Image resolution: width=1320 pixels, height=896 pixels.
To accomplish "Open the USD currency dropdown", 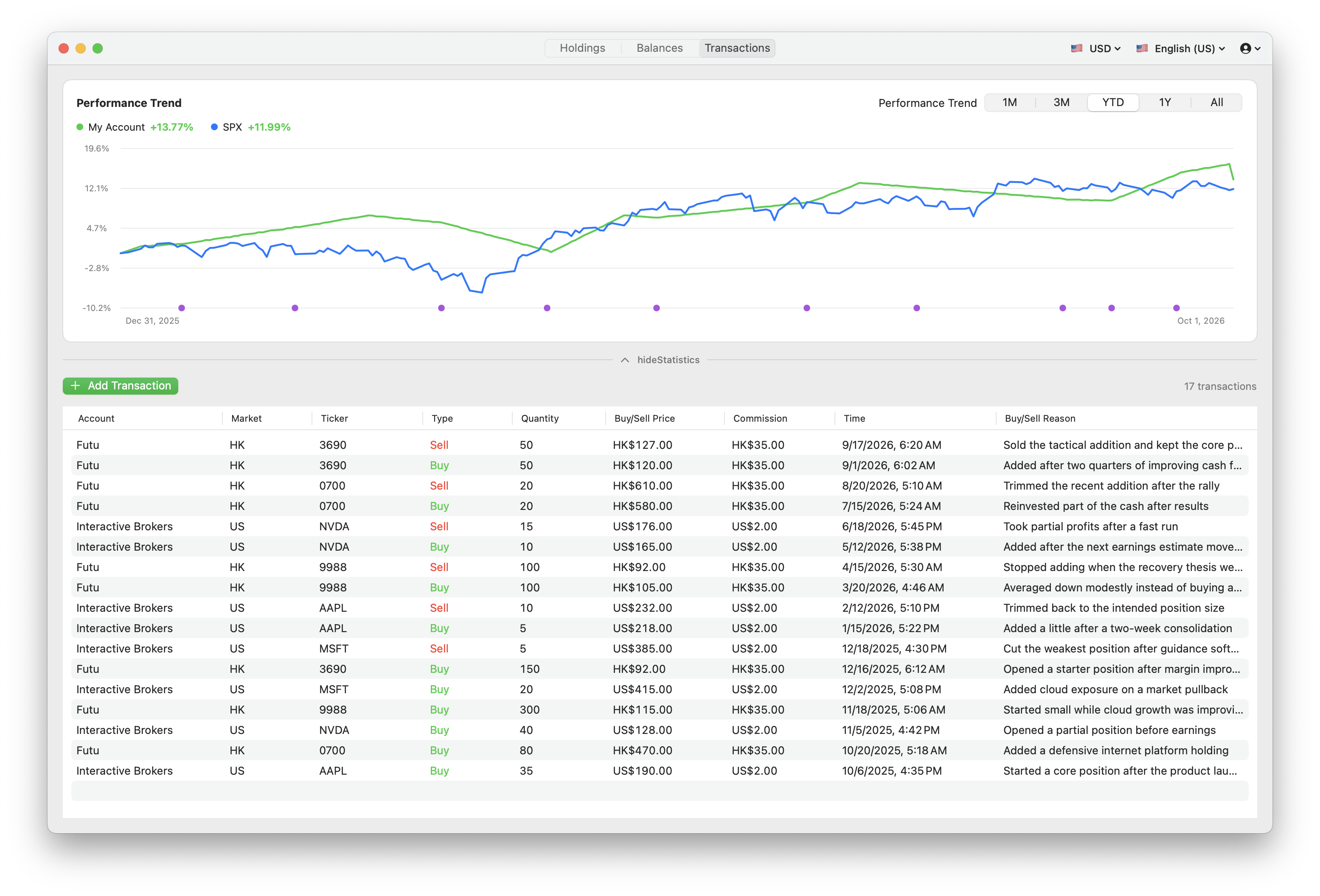I will coord(1095,48).
